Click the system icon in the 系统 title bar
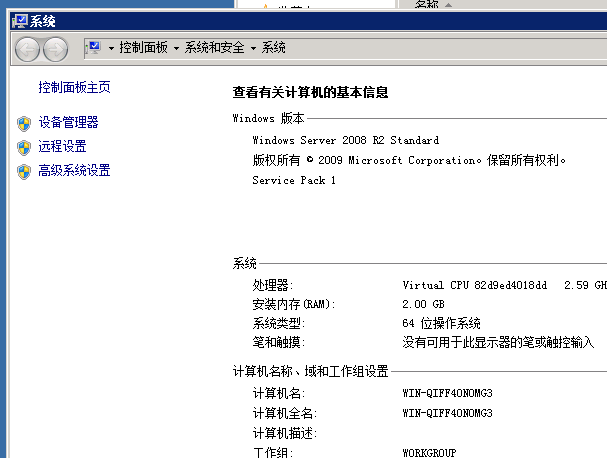 point(20,21)
